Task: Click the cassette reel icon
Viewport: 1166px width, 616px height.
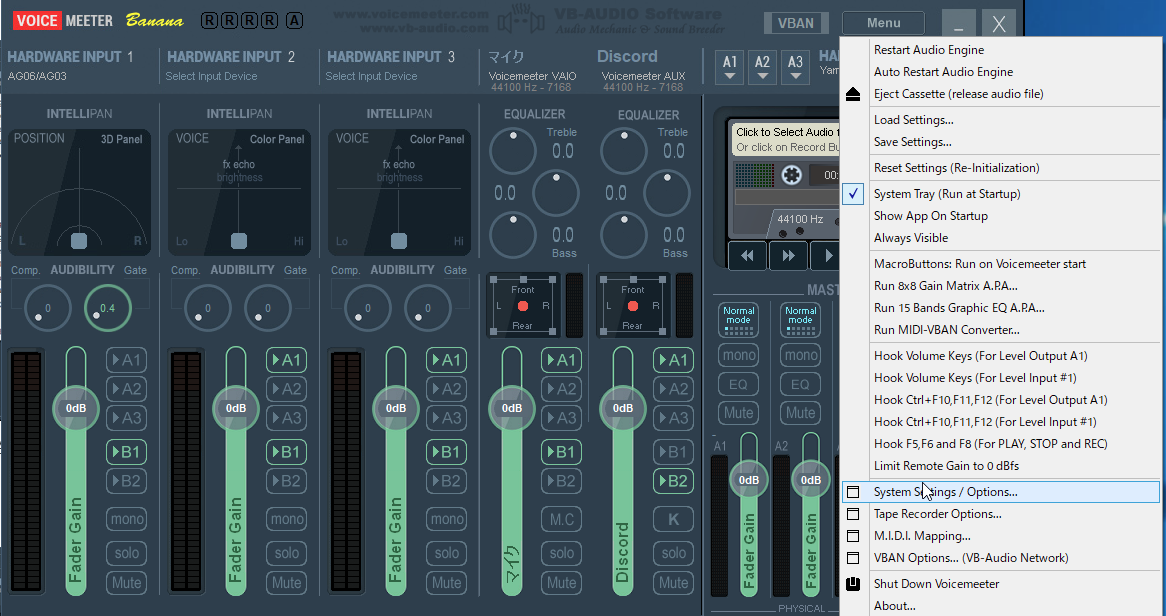Action: tap(792, 175)
